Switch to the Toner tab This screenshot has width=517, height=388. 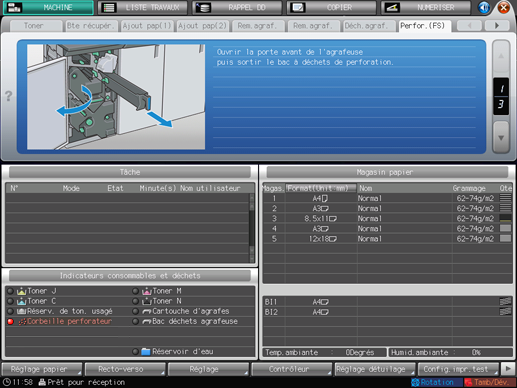(x=33, y=26)
